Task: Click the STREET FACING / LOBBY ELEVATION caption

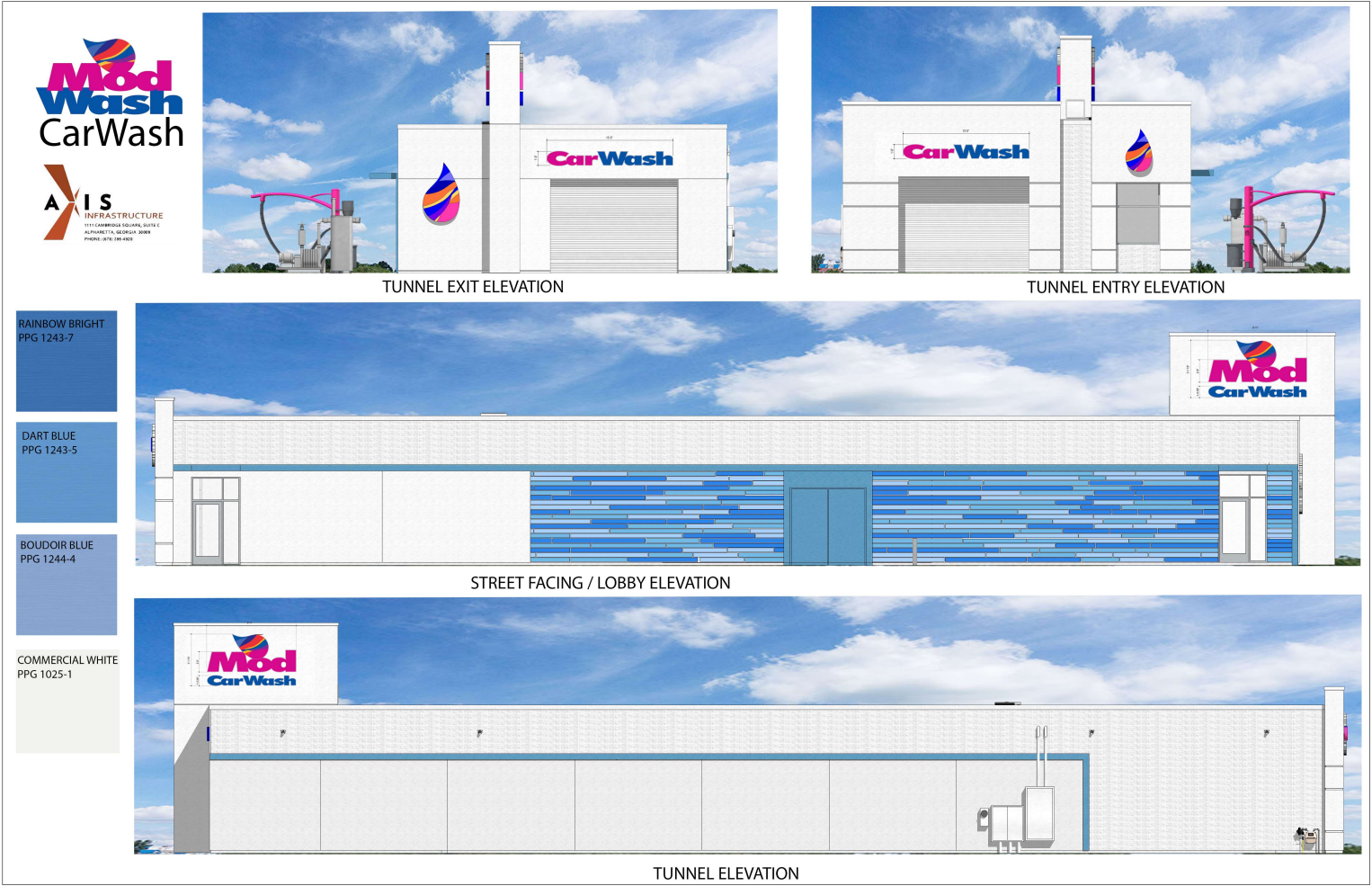Action: click(601, 583)
